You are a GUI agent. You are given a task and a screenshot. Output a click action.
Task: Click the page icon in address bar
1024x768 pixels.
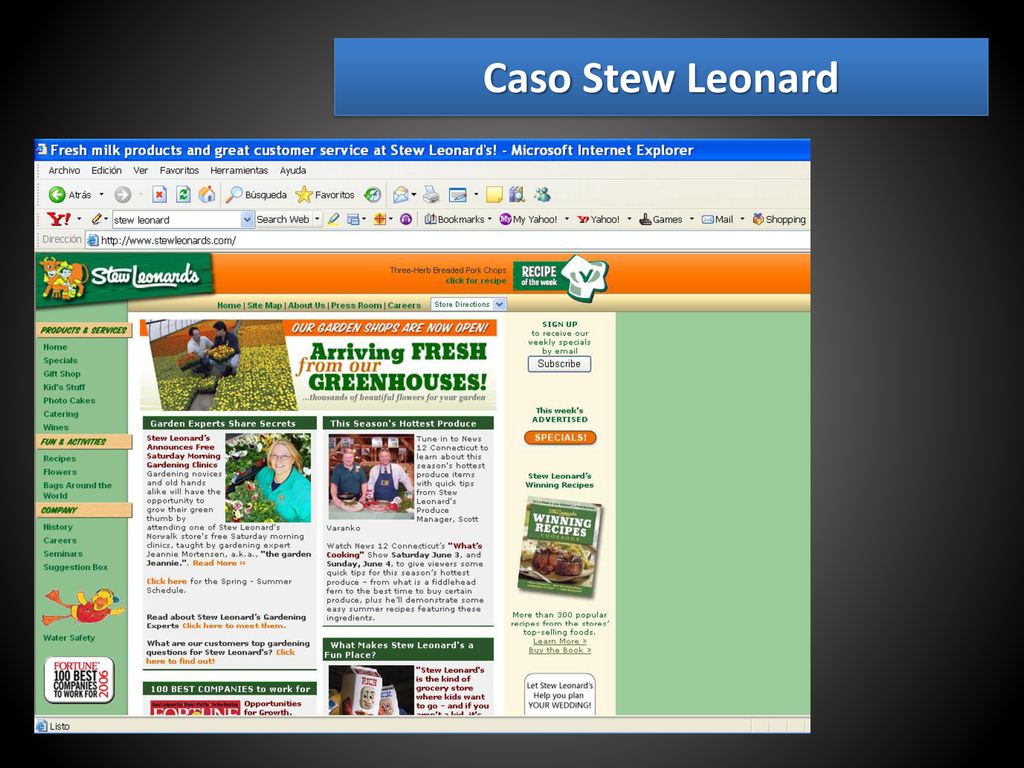93,240
